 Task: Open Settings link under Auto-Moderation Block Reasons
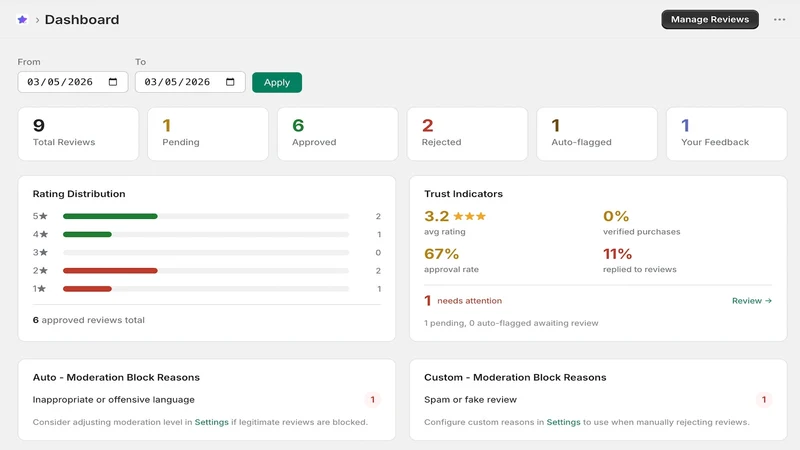[x=211, y=422]
